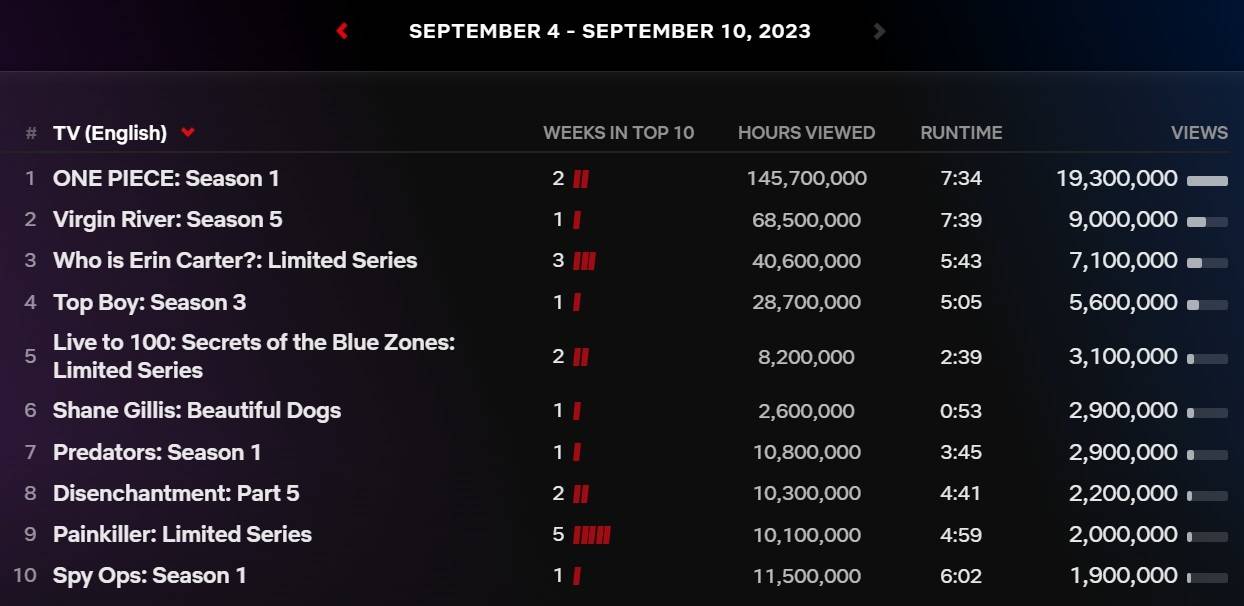Screen dimensions: 1244x606
Task: Select Disenchantment: Part 5 title
Action: 176,493
